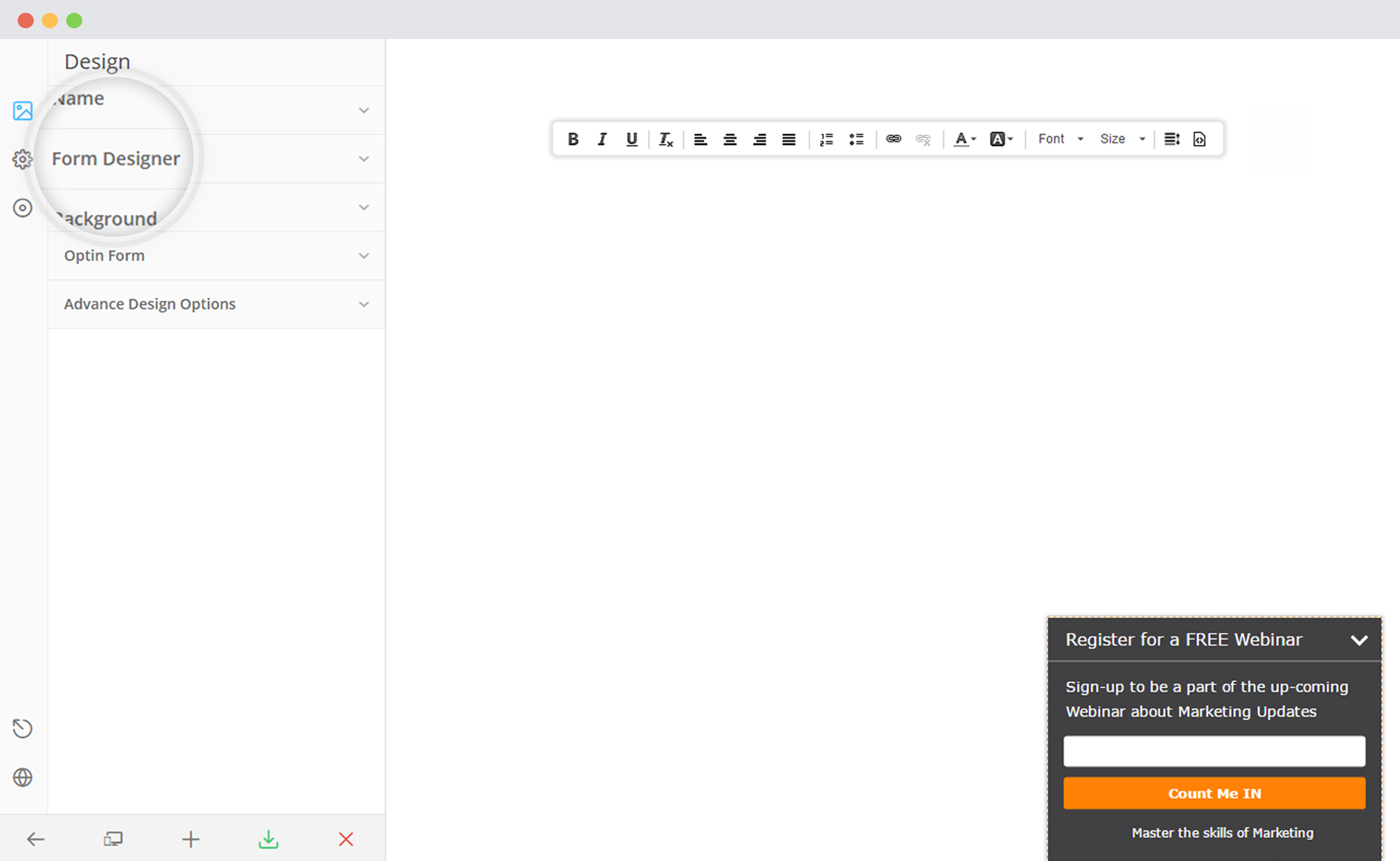Select the Text color icon
This screenshot has height=861, width=1400.
tap(960, 138)
